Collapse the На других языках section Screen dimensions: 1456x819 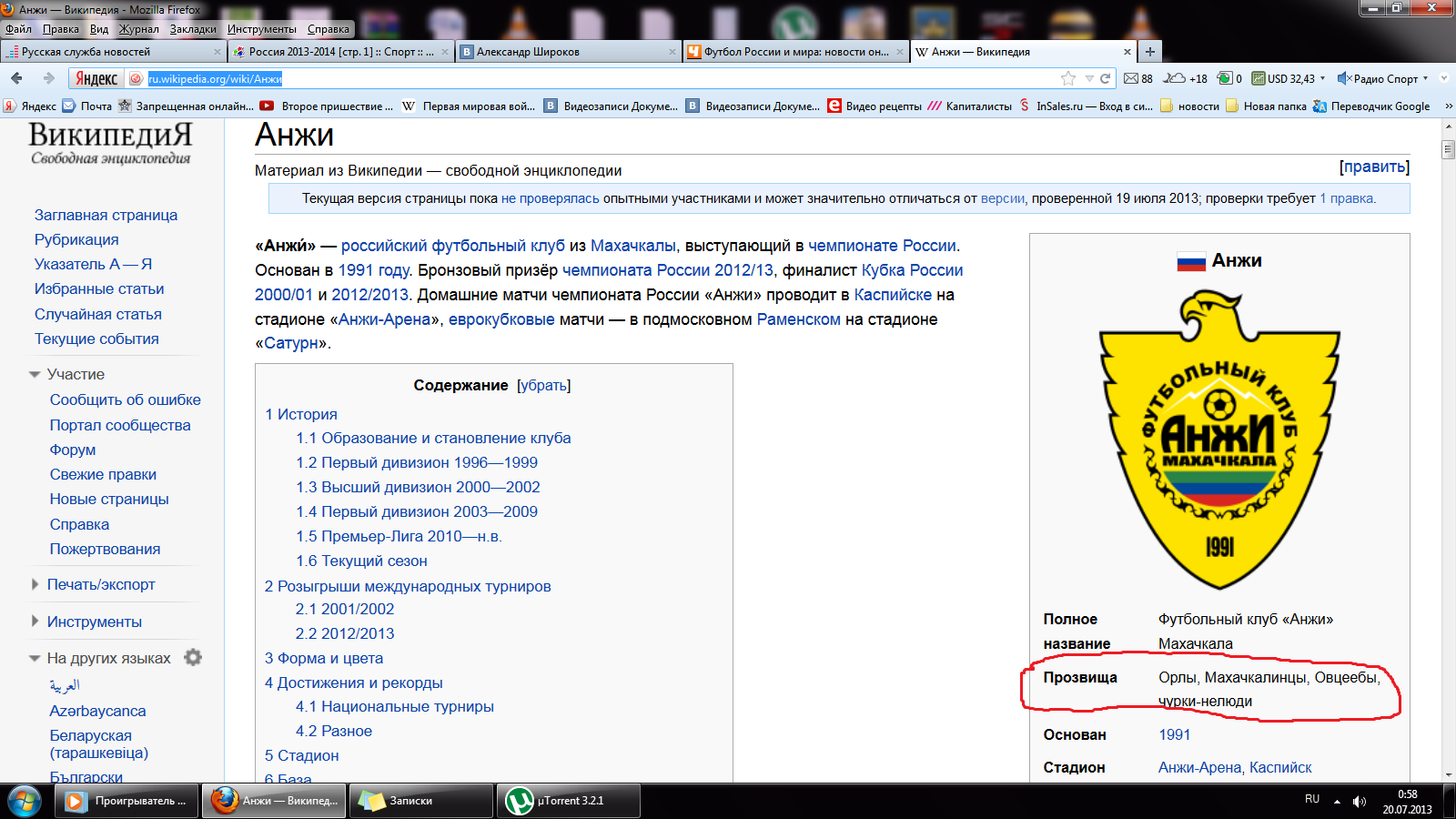(x=35, y=658)
